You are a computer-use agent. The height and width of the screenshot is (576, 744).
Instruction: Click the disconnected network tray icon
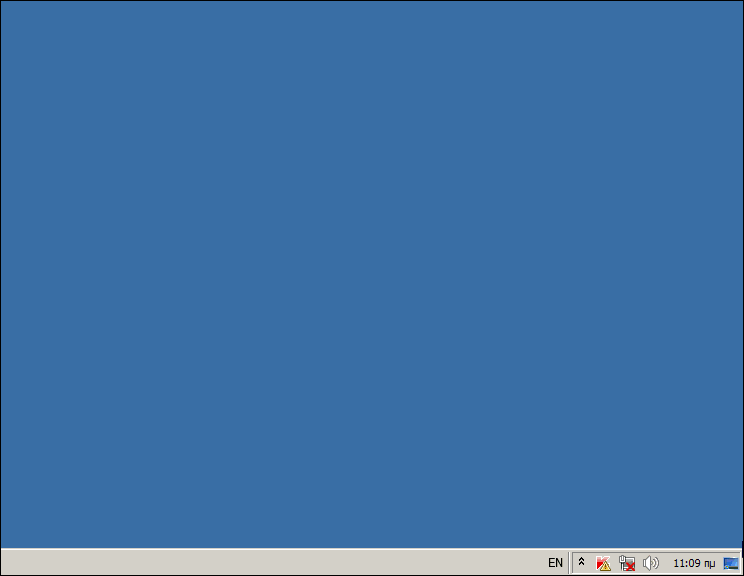(x=627, y=563)
